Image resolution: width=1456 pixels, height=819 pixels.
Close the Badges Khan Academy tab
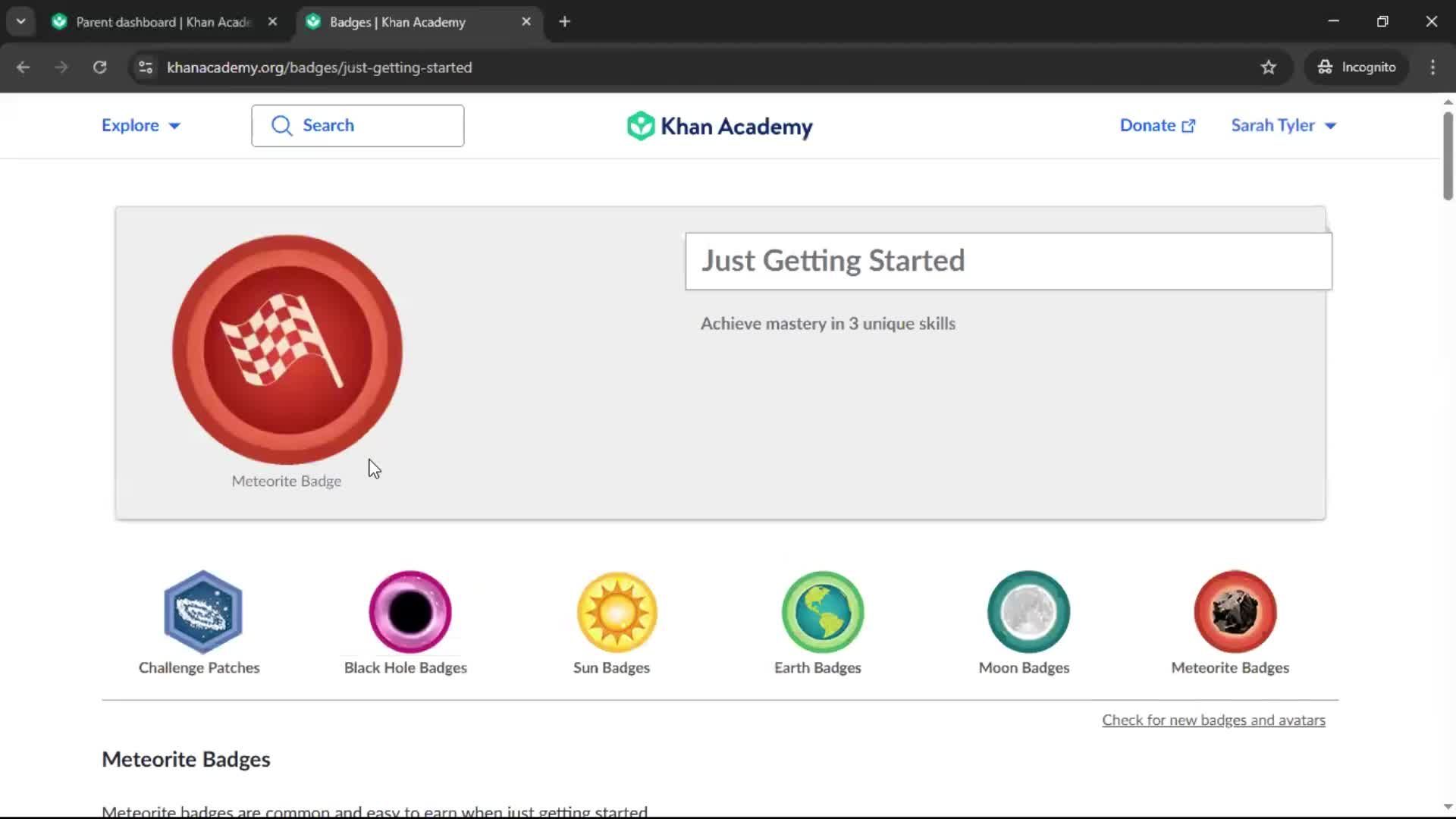click(x=526, y=22)
